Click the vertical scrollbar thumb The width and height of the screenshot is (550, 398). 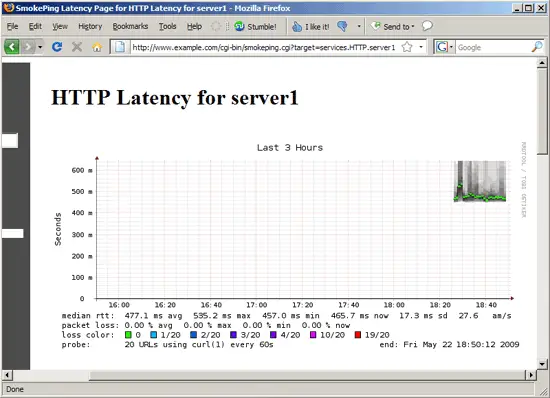(x=542, y=111)
